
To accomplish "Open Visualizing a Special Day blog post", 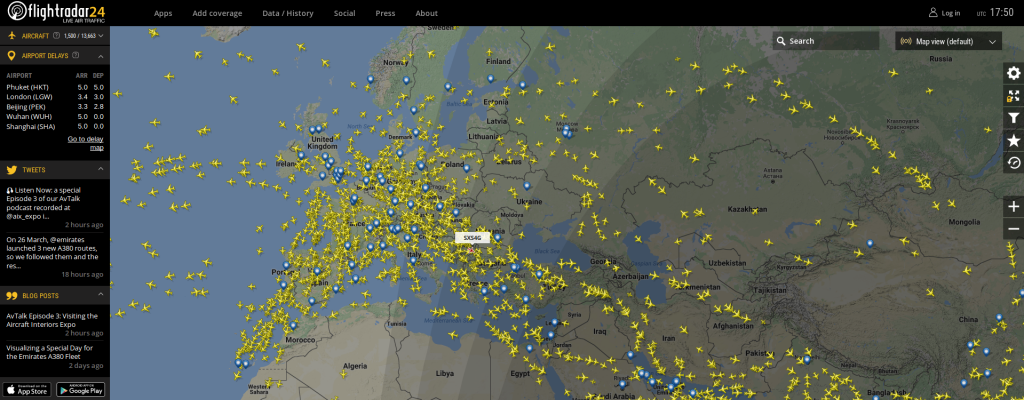I will coord(50,352).
